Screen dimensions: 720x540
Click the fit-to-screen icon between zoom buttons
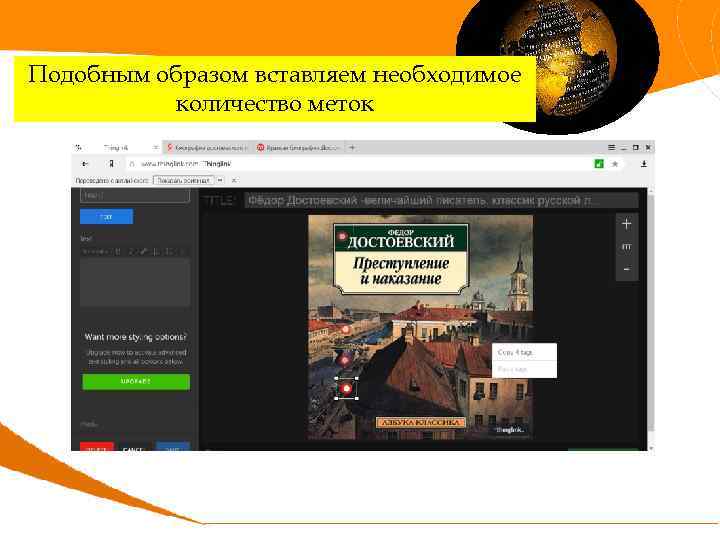626,247
